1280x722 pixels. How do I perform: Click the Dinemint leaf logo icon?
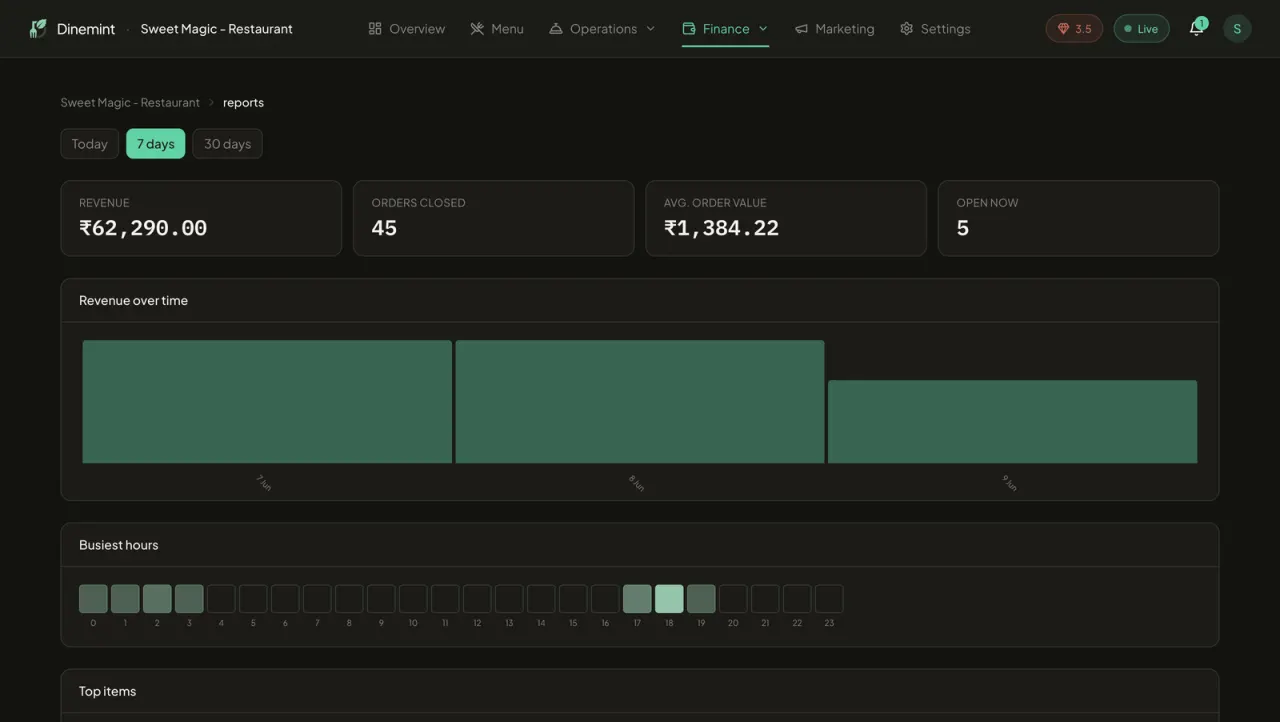point(38,29)
